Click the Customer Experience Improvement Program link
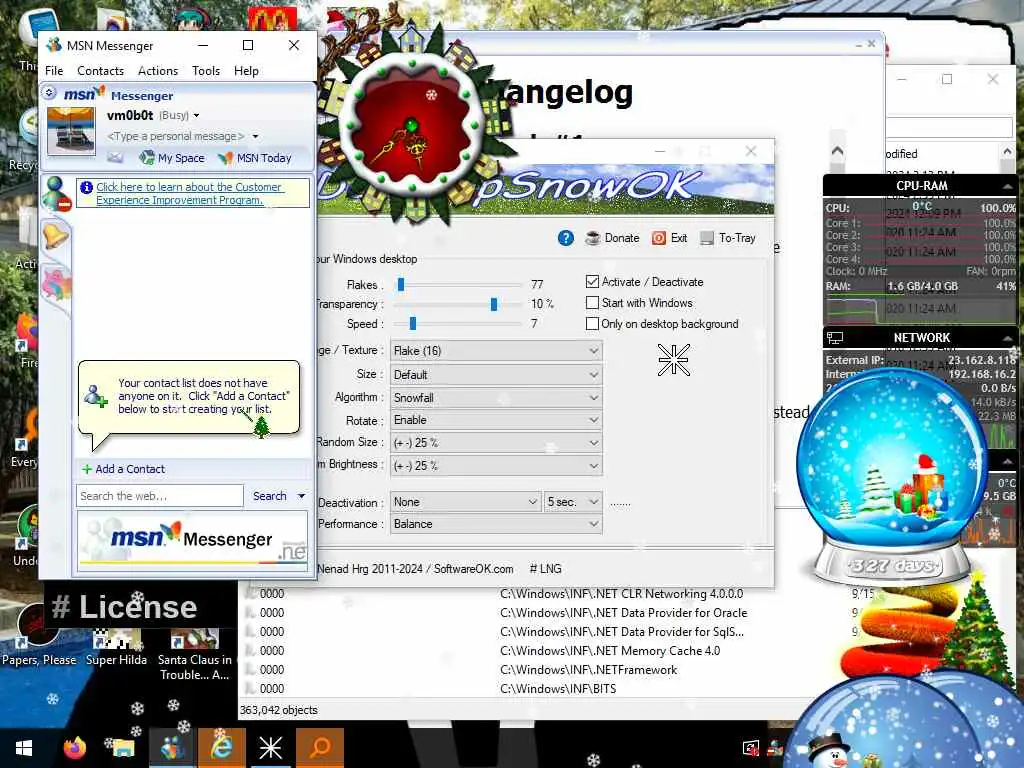 189,193
